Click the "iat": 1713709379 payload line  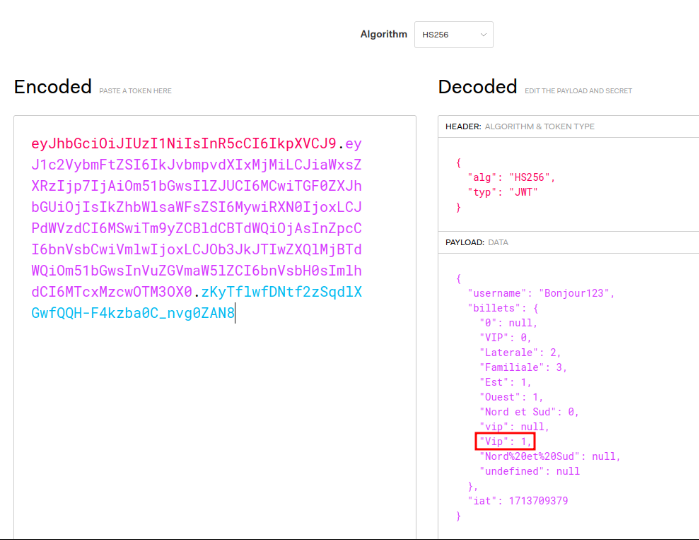pyautogui.click(x=521, y=500)
